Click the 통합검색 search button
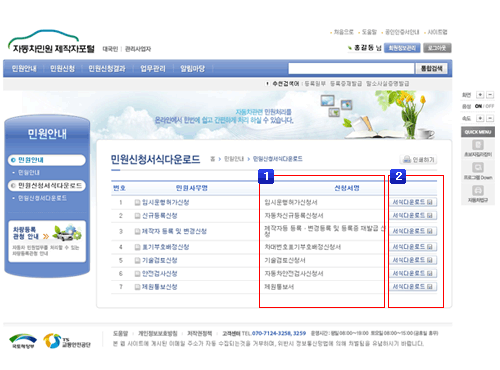Screen dimensions: 500x370 click(431, 69)
